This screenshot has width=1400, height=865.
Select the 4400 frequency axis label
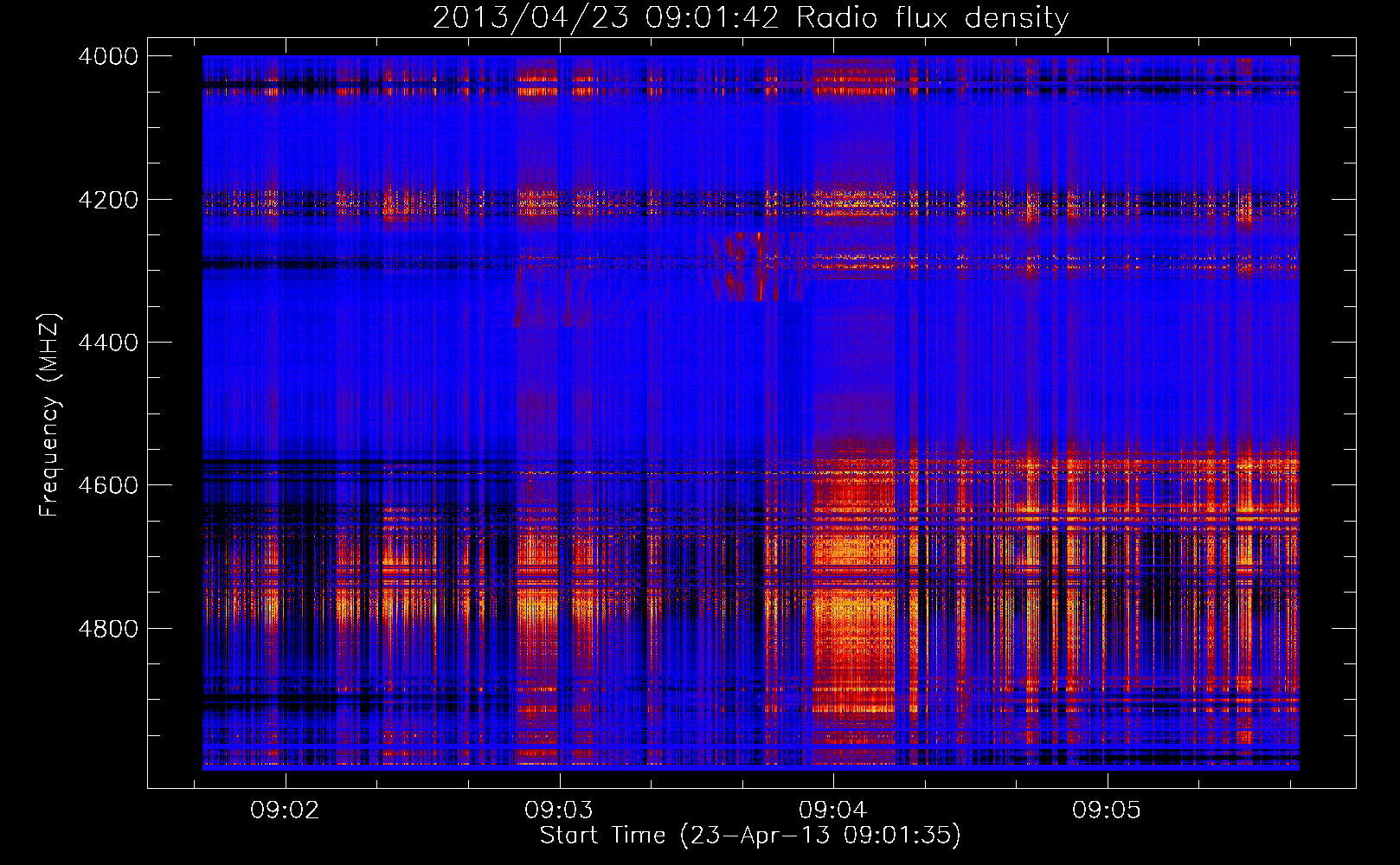coord(108,343)
